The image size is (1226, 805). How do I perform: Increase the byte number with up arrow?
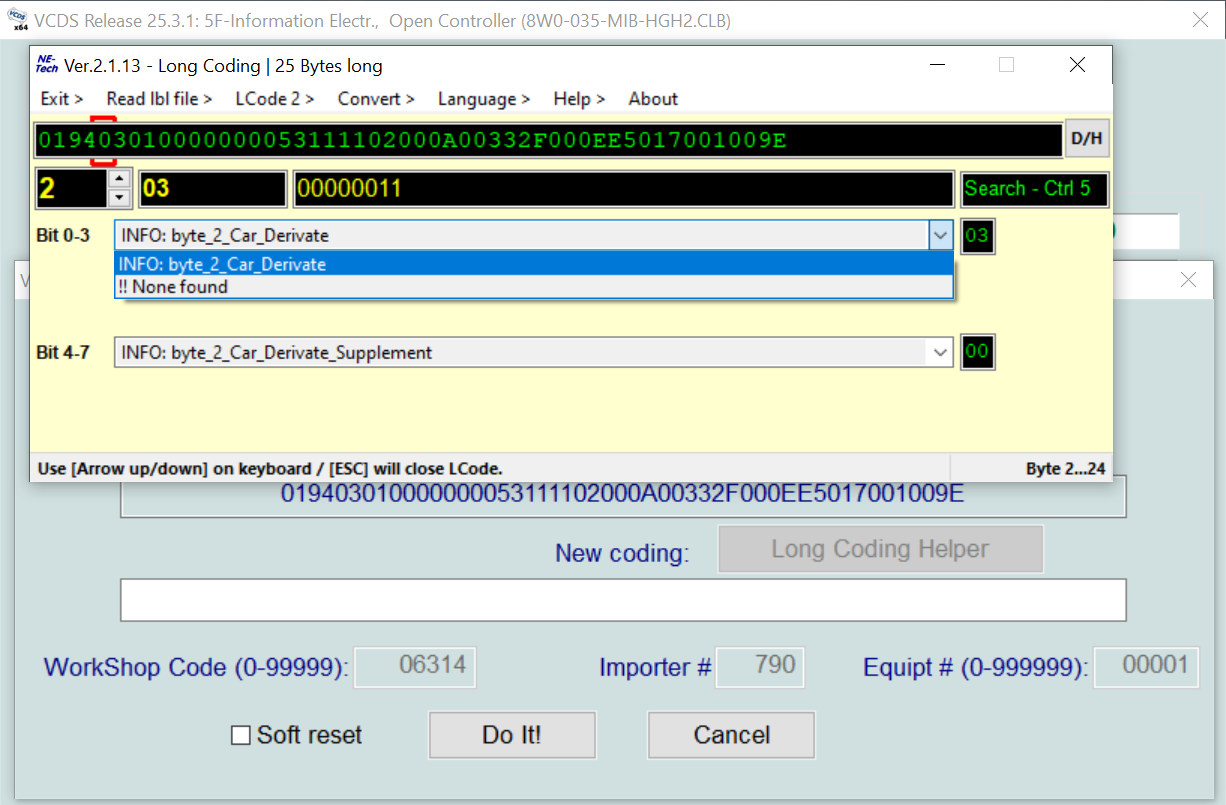point(119,179)
